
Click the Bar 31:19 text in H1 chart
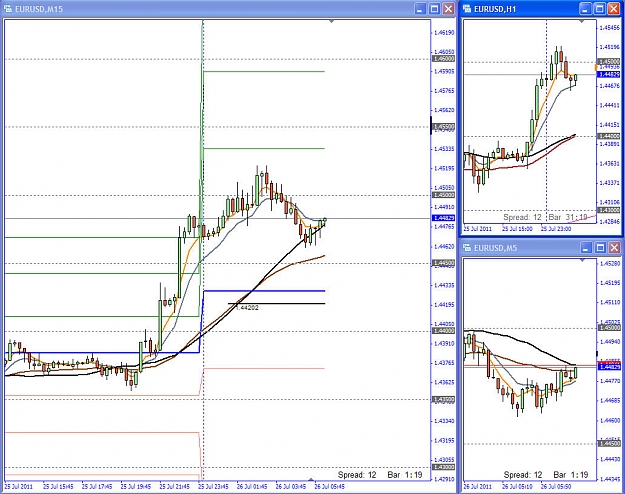(x=568, y=217)
